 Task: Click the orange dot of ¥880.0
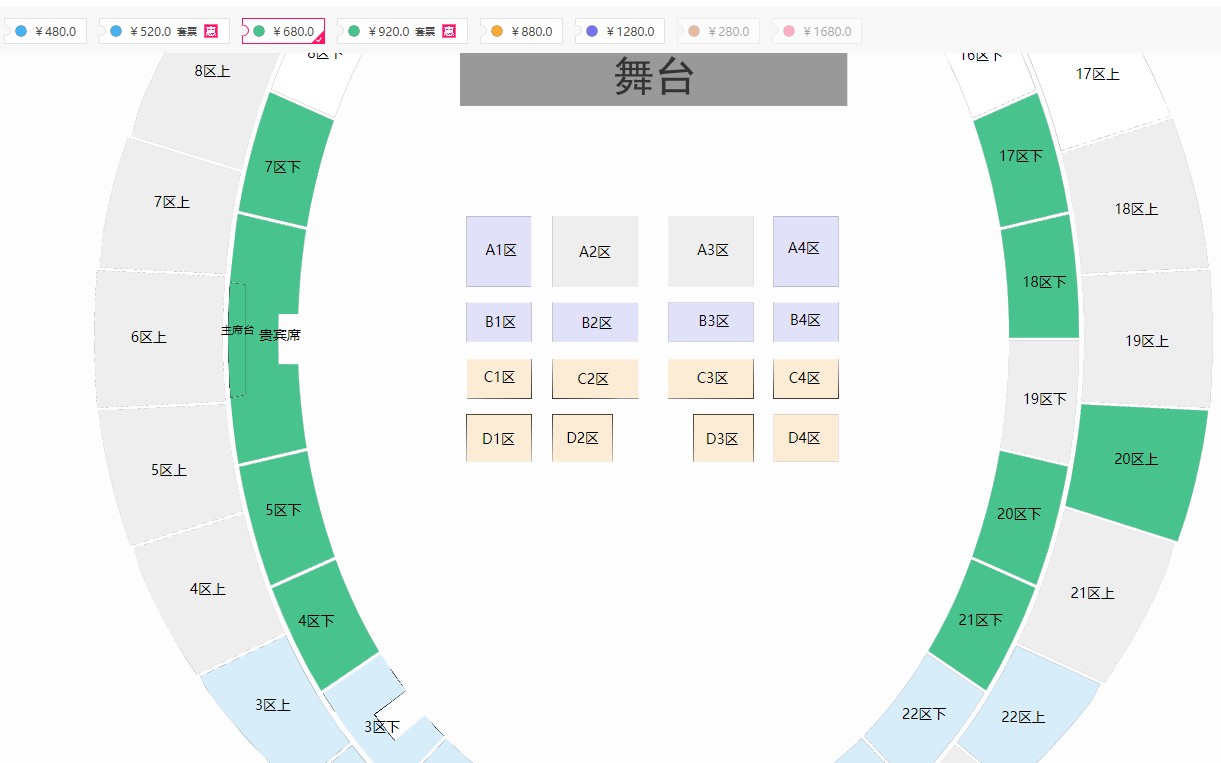point(497,32)
